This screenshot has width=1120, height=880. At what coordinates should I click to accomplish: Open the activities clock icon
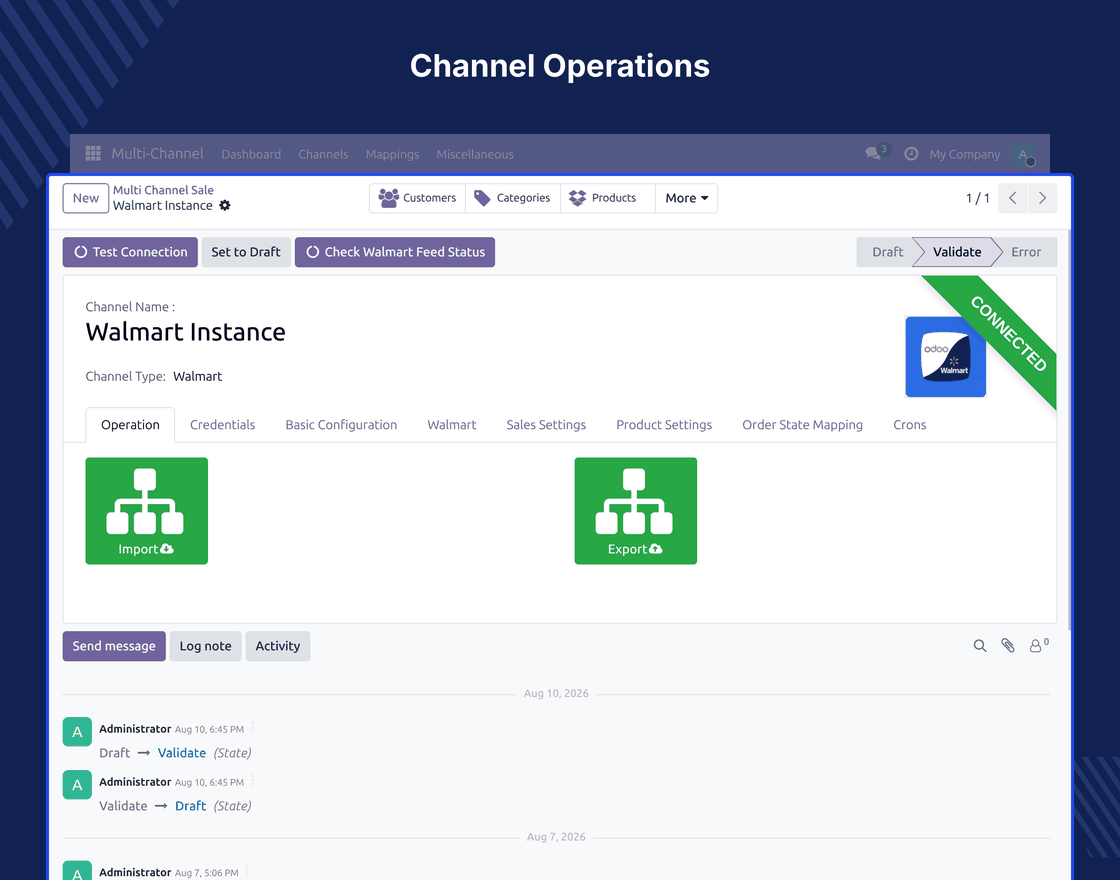pyautogui.click(x=911, y=154)
